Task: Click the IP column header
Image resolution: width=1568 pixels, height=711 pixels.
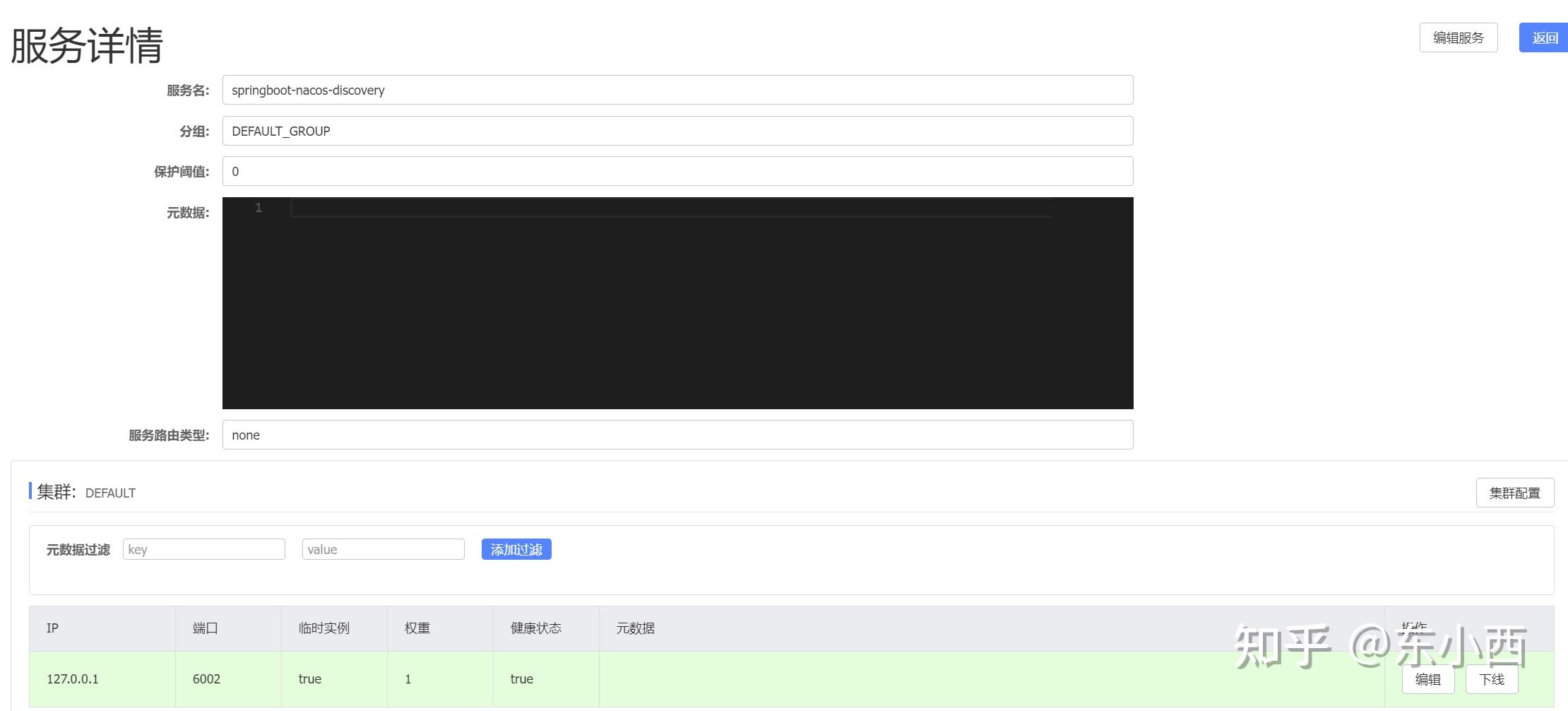Action: coord(52,628)
